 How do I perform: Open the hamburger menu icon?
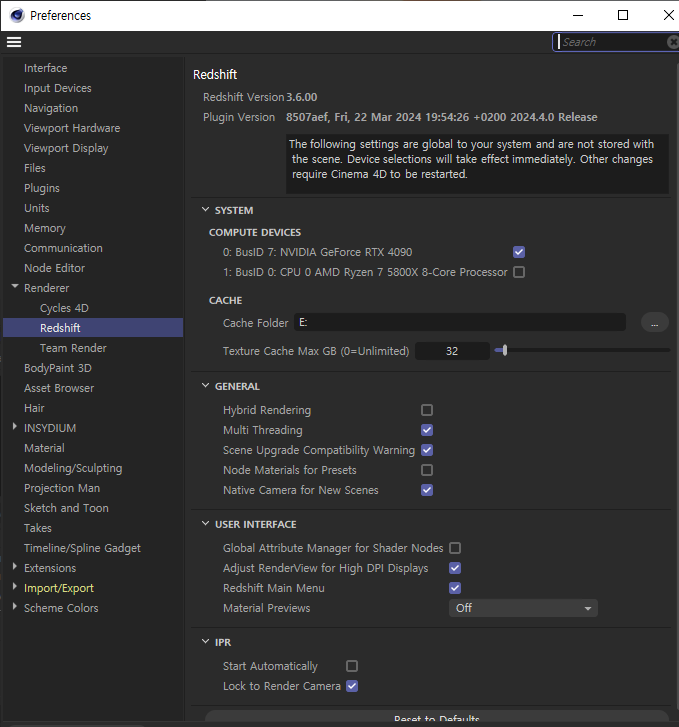14,42
